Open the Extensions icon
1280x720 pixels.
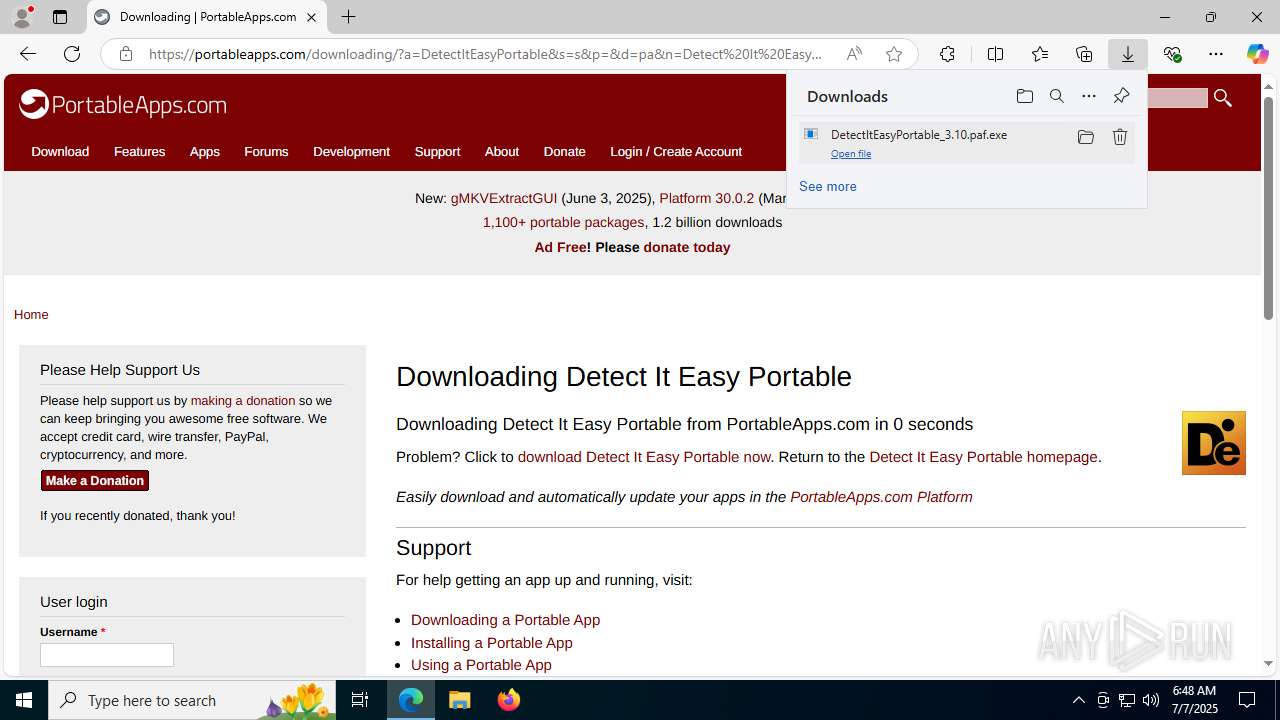(x=947, y=54)
